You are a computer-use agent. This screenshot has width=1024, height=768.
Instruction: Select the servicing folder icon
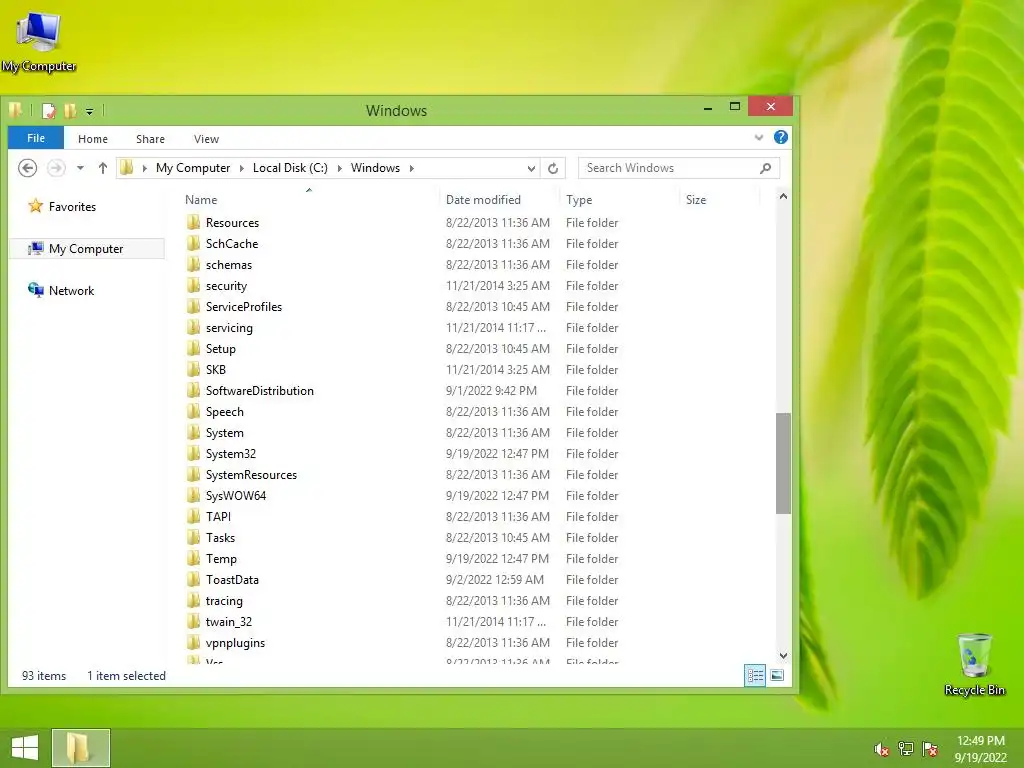193,328
